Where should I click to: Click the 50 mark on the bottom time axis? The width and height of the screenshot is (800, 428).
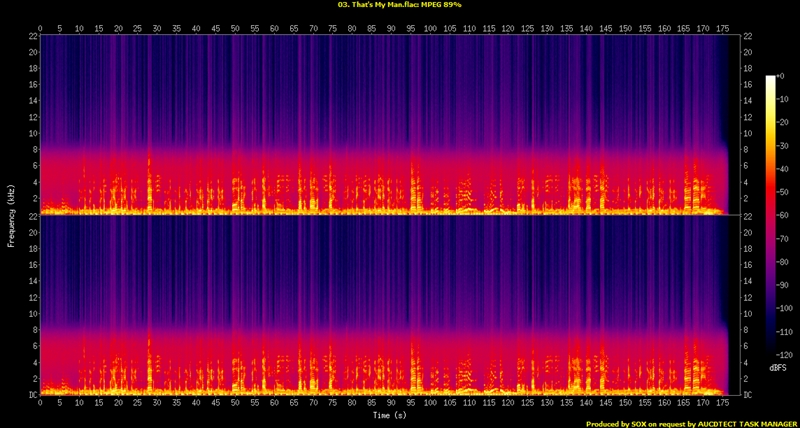236,402
